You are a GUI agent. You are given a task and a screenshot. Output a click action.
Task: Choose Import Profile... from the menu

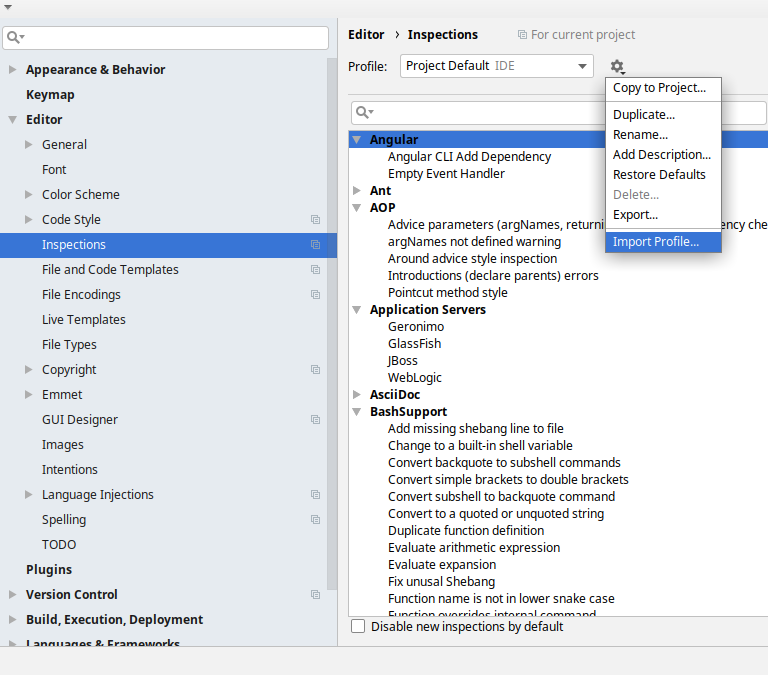tap(656, 242)
